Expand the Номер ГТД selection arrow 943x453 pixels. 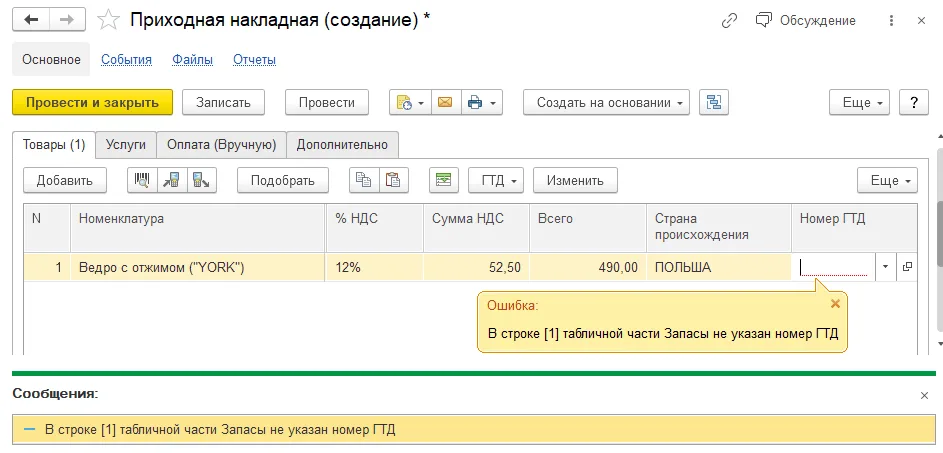(x=885, y=267)
